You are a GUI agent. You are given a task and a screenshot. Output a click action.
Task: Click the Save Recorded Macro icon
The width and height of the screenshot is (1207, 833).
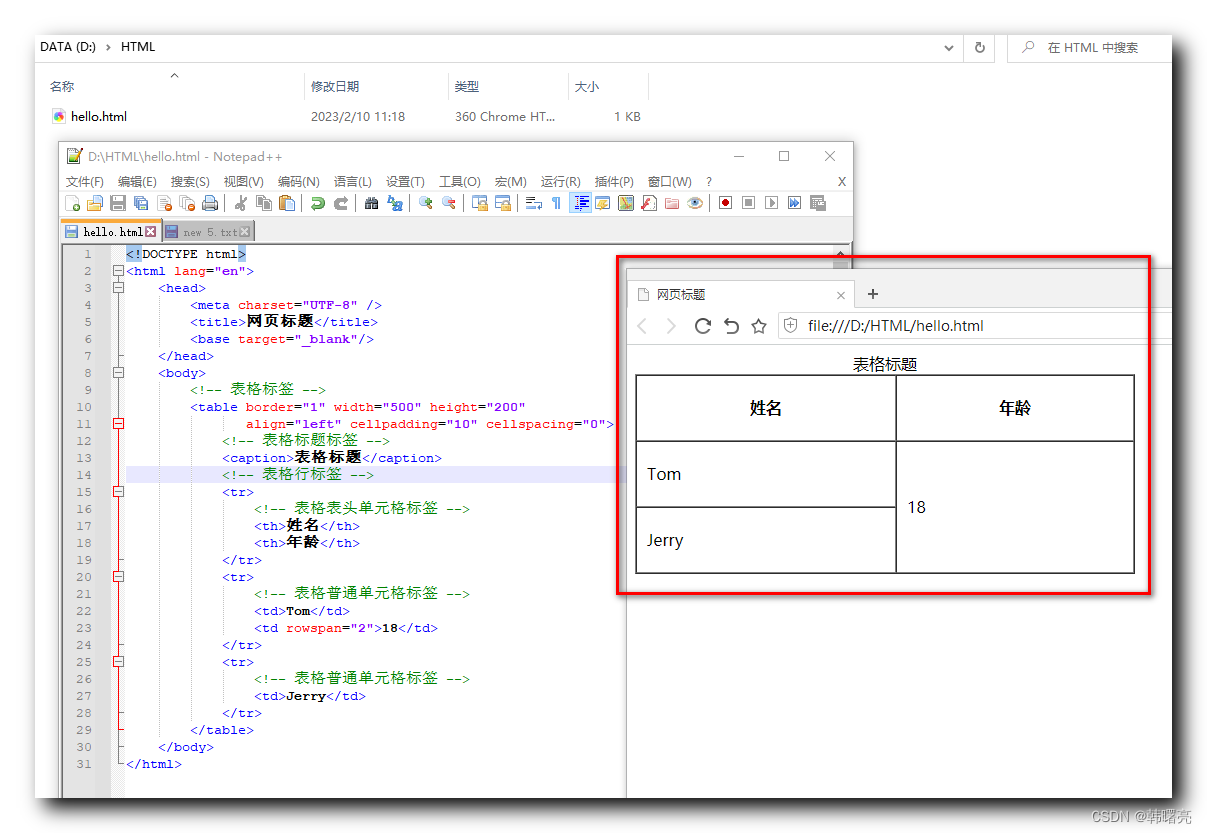(x=818, y=203)
